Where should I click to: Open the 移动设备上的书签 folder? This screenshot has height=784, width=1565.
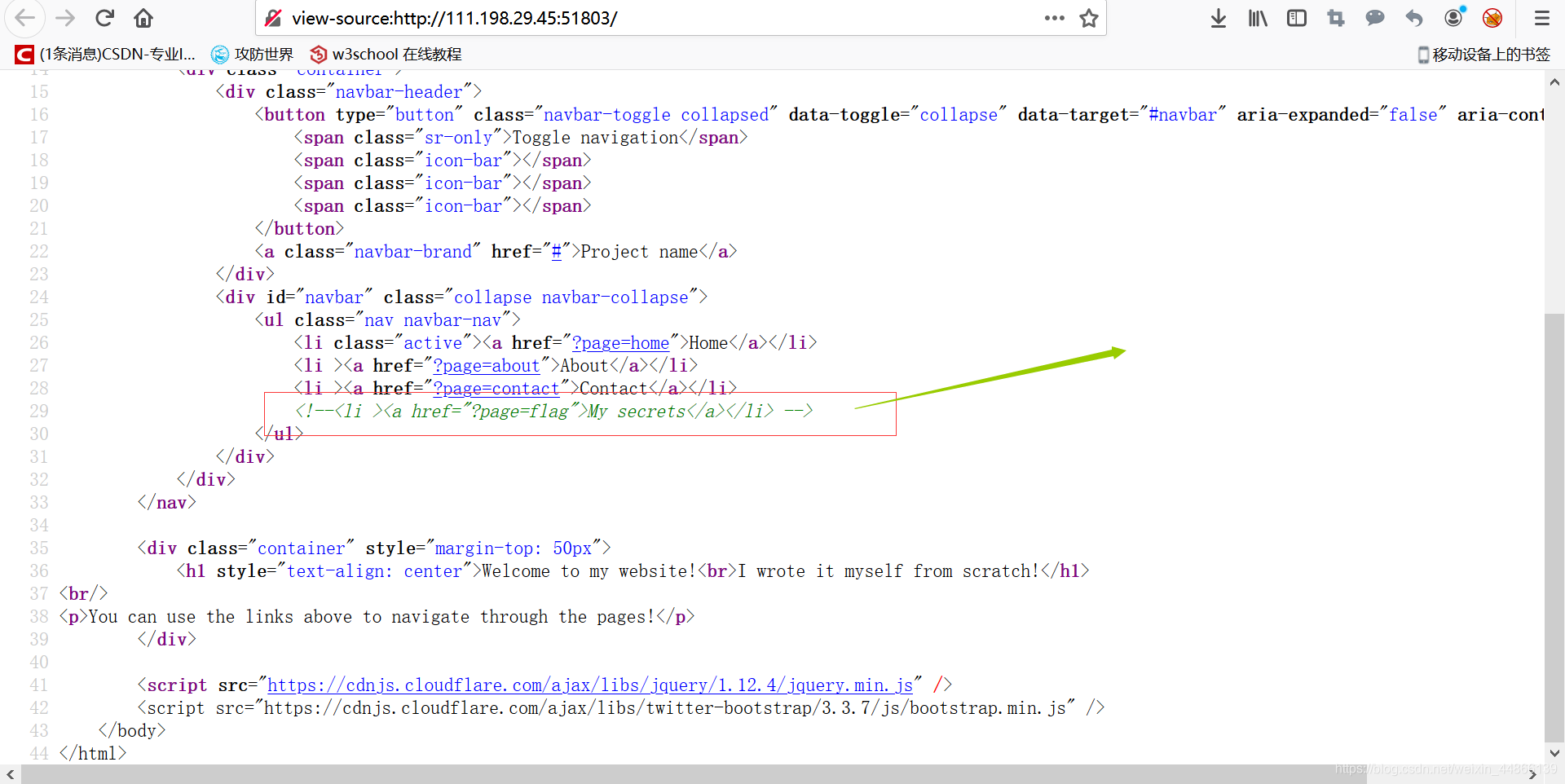(1483, 54)
